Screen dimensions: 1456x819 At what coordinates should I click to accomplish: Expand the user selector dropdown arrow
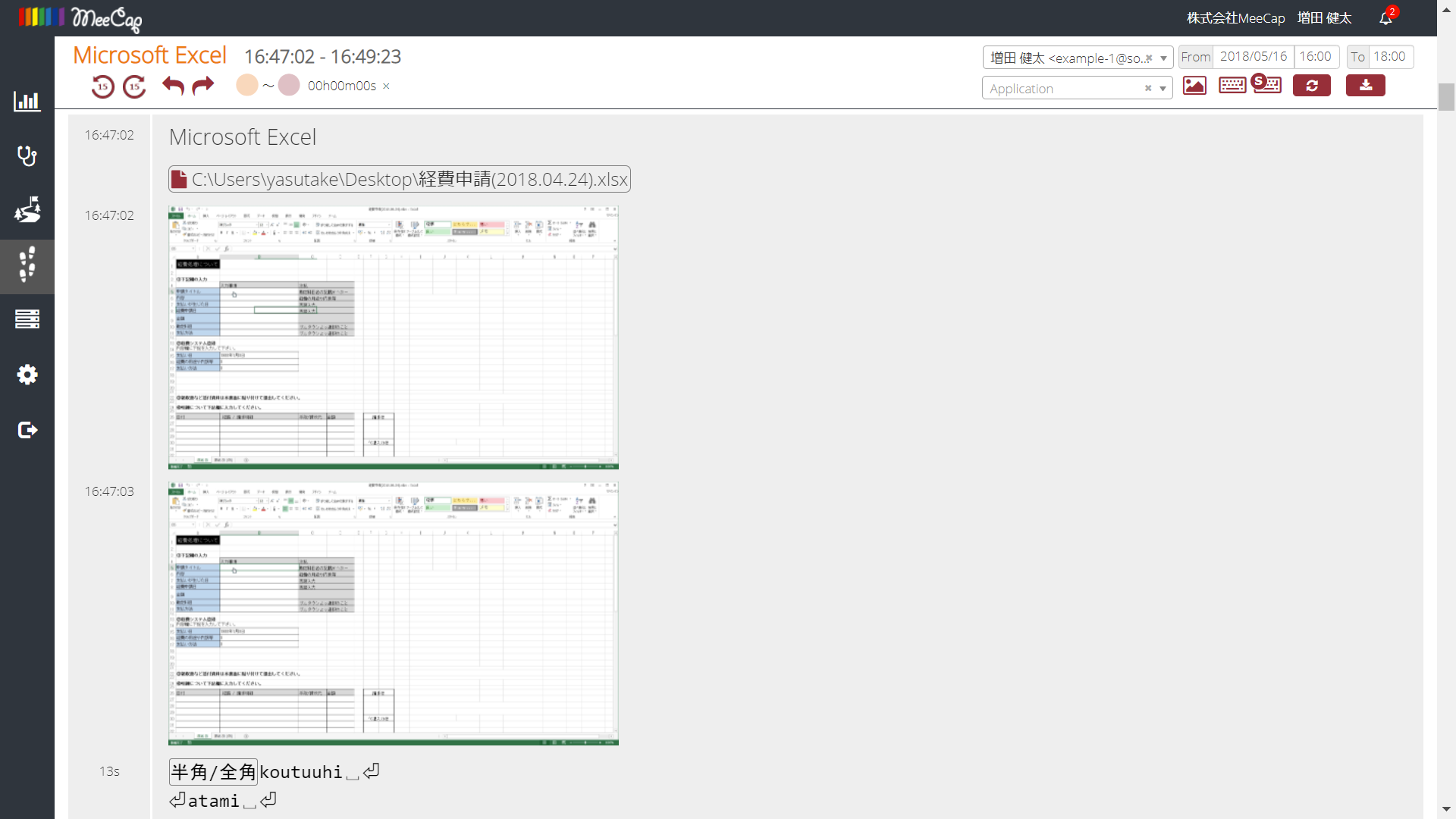click(1163, 58)
